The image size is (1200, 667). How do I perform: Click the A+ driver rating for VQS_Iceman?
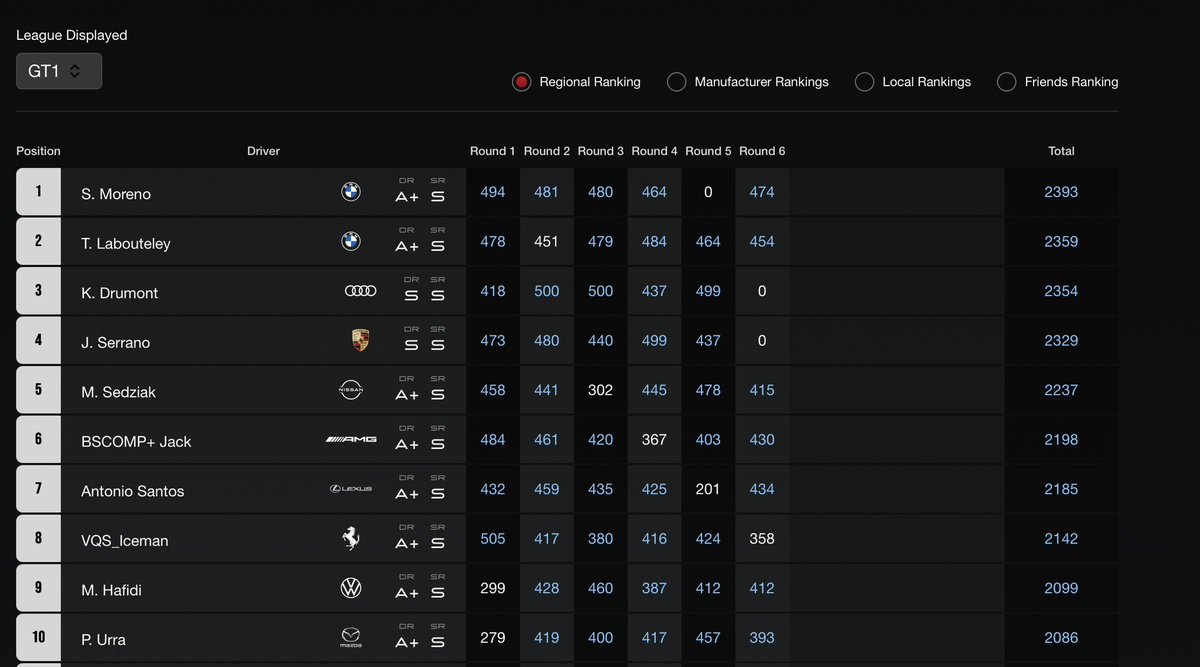tap(407, 544)
